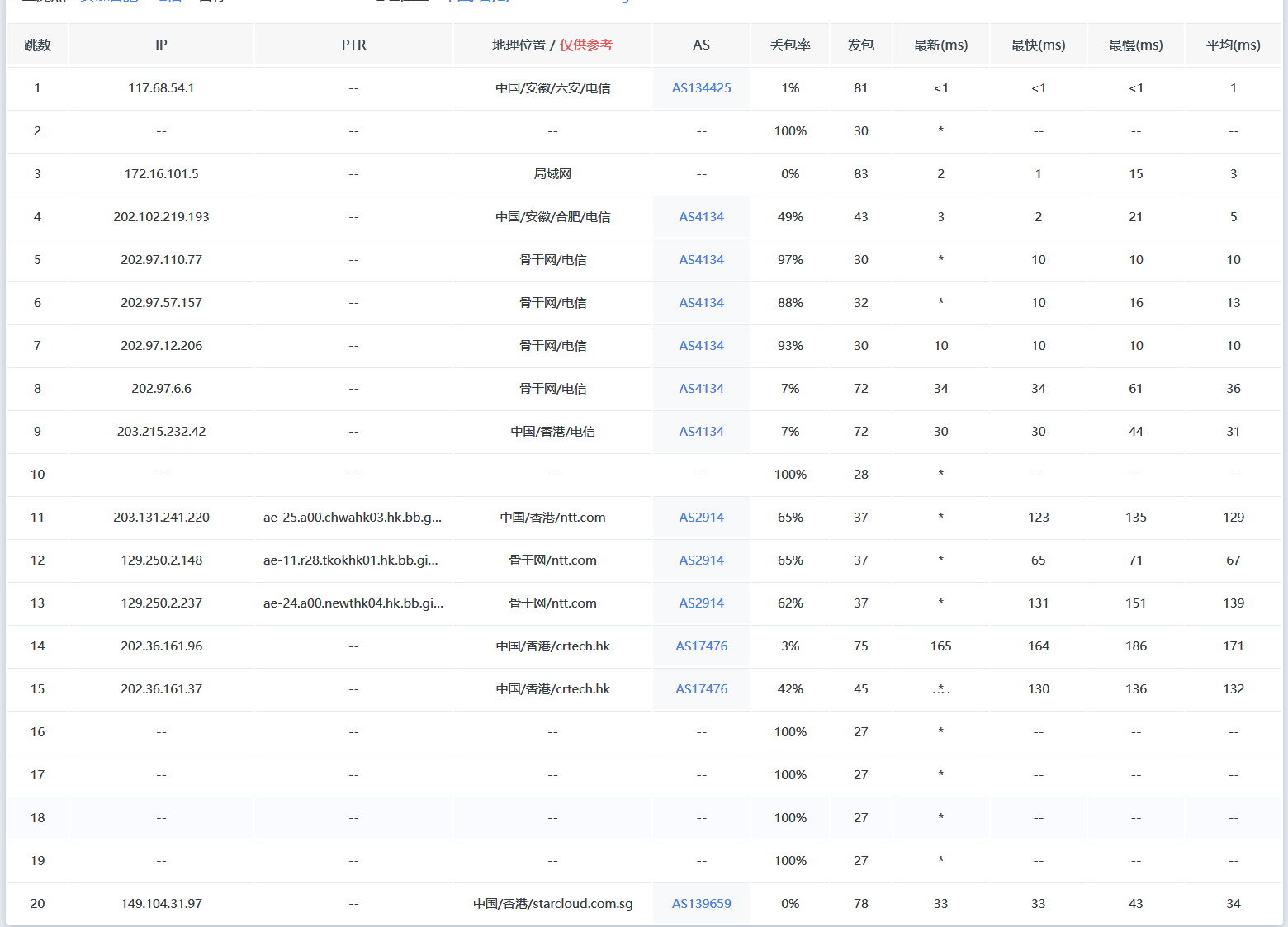1288x927 pixels.
Task: Open AS2914 link for 203.131.241.220
Action: [701, 518]
